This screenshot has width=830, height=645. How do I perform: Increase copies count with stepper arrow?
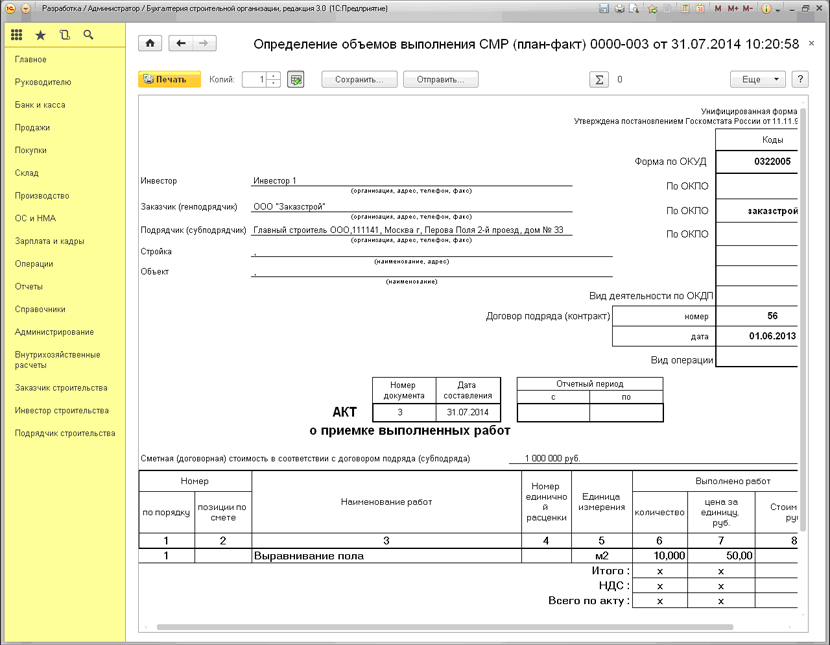click(x=274, y=76)
